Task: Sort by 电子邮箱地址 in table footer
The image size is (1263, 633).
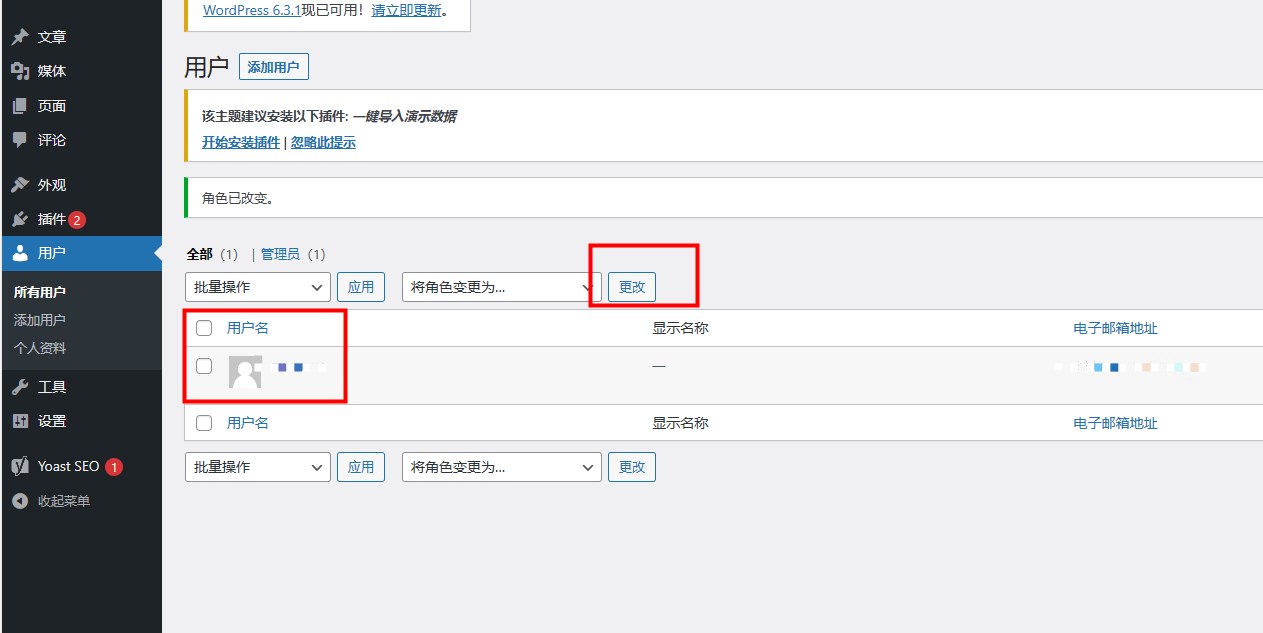Action: click(x=1116, y=423)
